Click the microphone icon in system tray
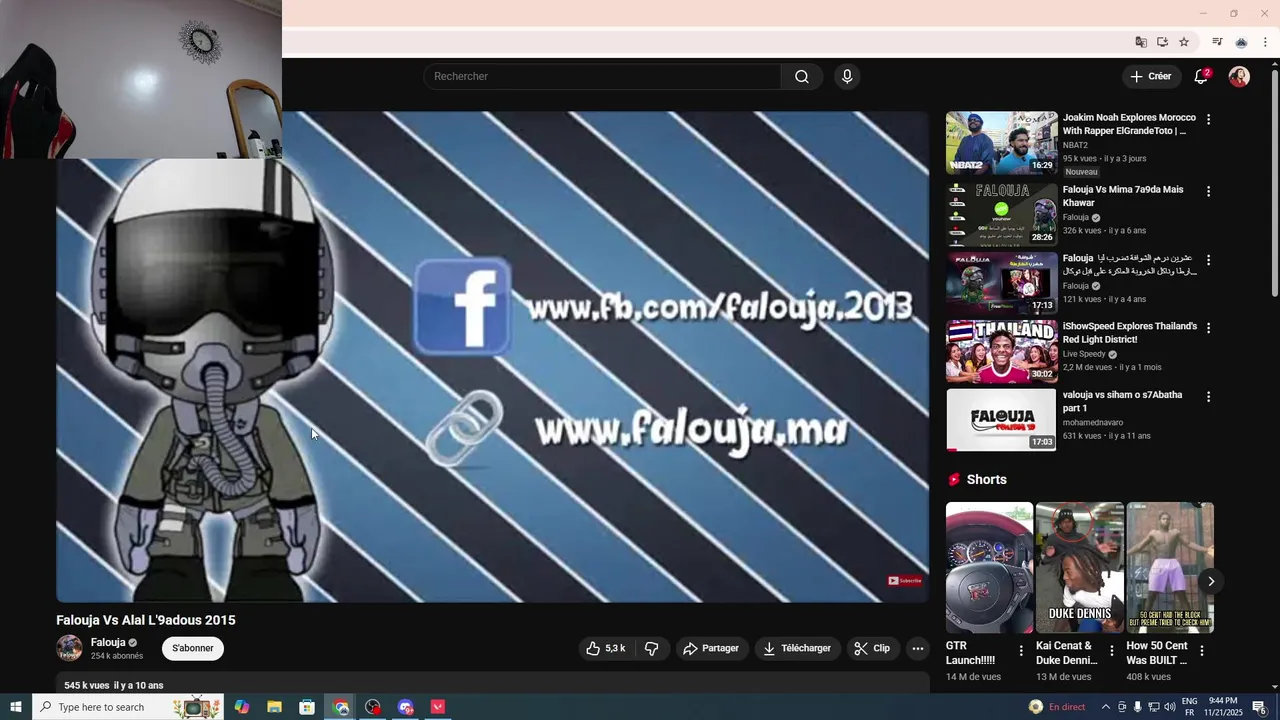The image size is (1280, 720). [x=1137, y=707]
